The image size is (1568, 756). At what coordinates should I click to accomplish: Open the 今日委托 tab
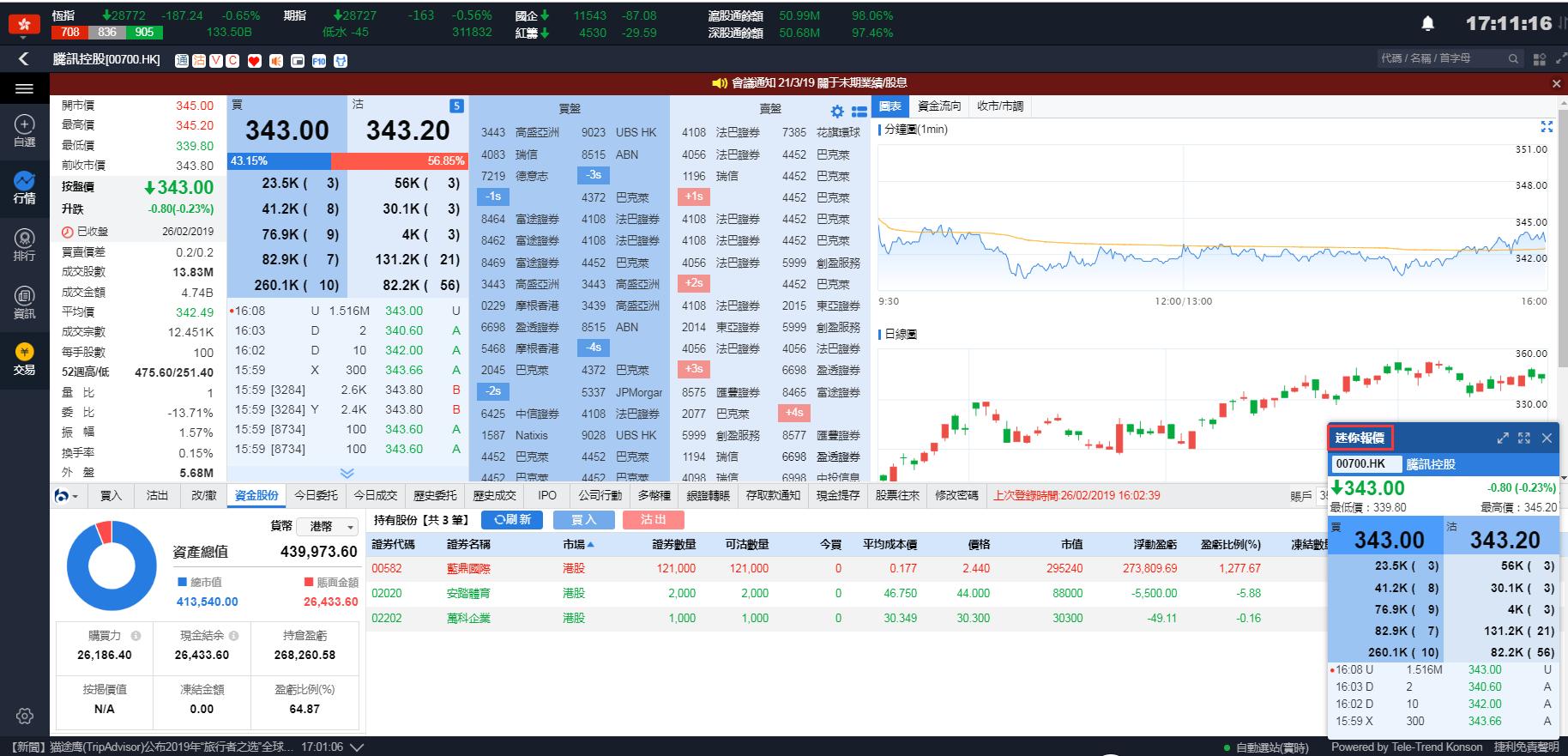click(x=317, y=495)
